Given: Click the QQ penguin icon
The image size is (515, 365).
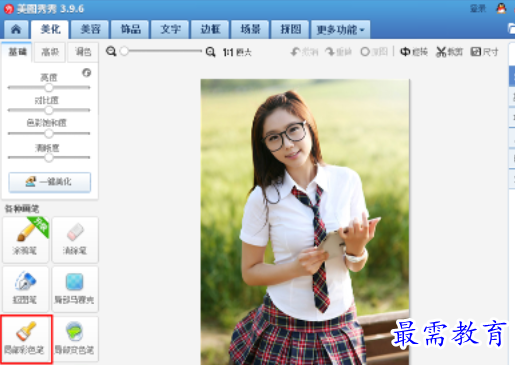Looking at the screenshot, I should (501, 8).
